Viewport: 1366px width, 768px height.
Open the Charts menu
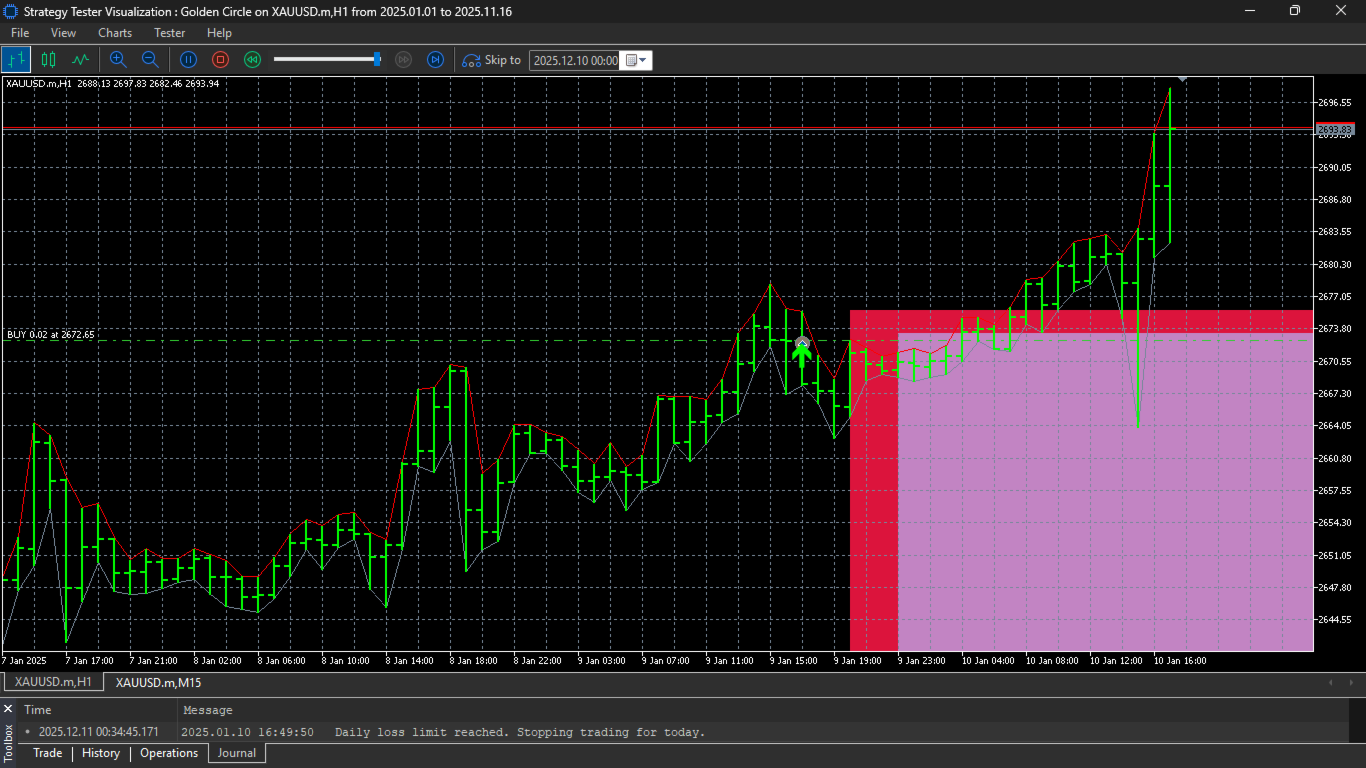[x=115, y=33]
